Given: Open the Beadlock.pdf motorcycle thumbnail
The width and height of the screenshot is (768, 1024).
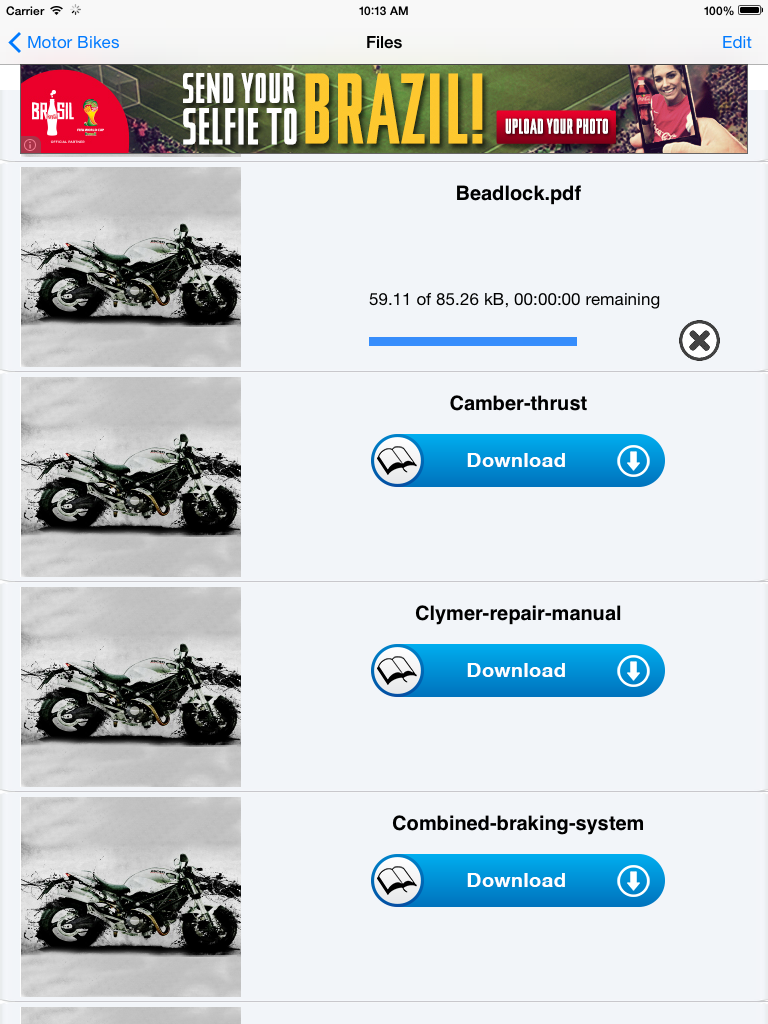Looking at the screenshot, I should click(131, 266).
